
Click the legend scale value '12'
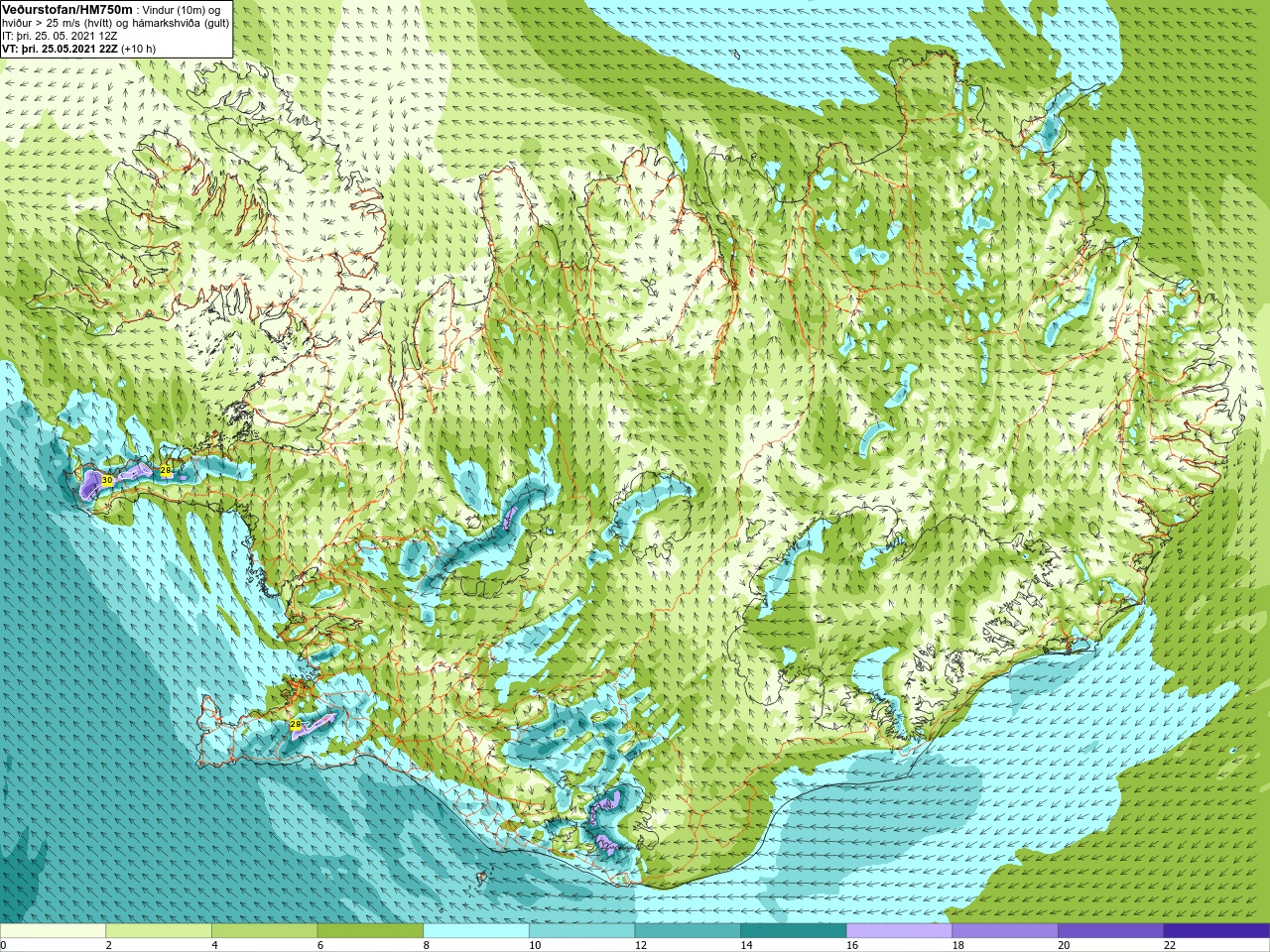click(x=641, y=945)
